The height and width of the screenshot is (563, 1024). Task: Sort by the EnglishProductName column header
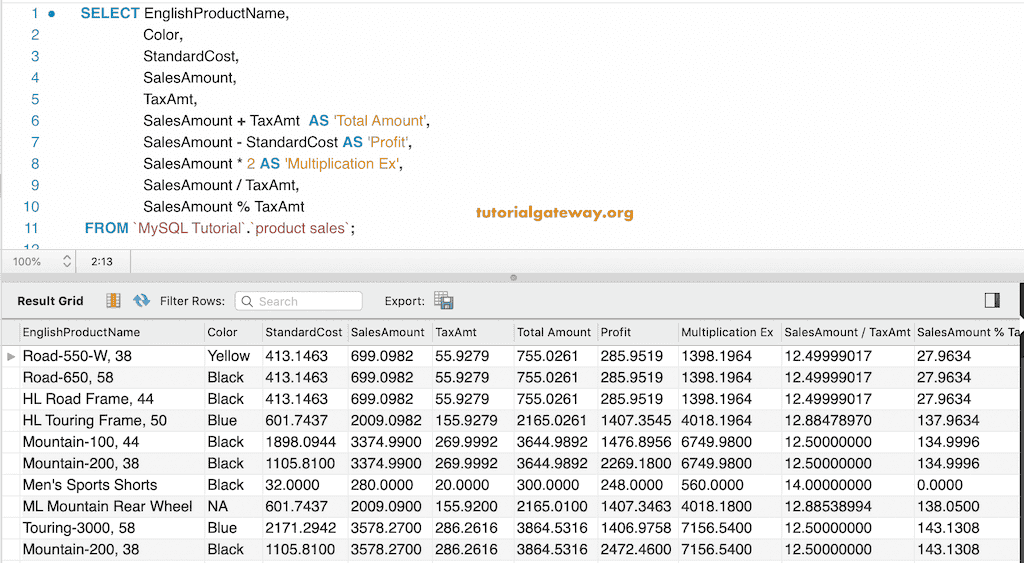pos(81,332)
